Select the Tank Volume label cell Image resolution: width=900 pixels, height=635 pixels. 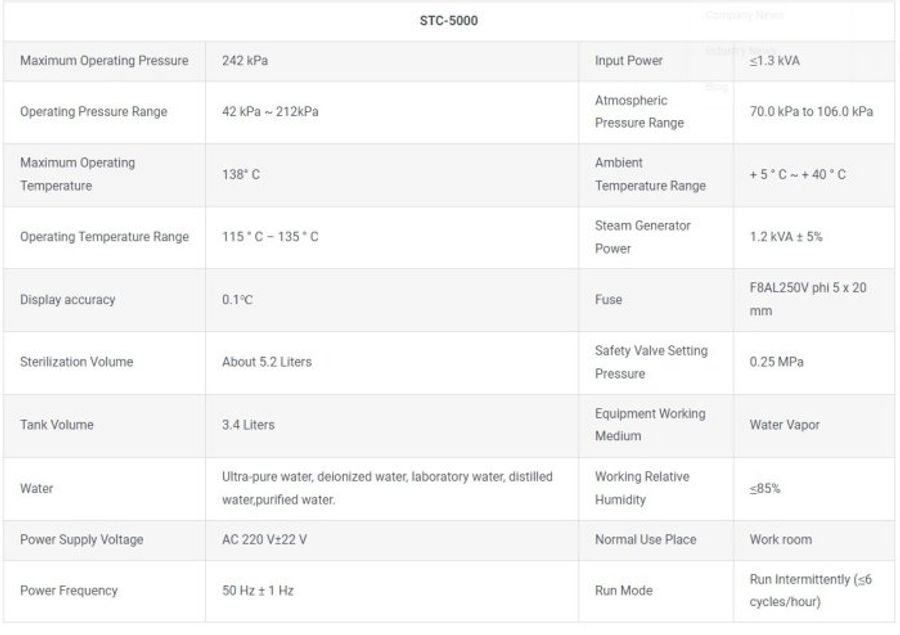pyautogui.click(x=57, y=425)
